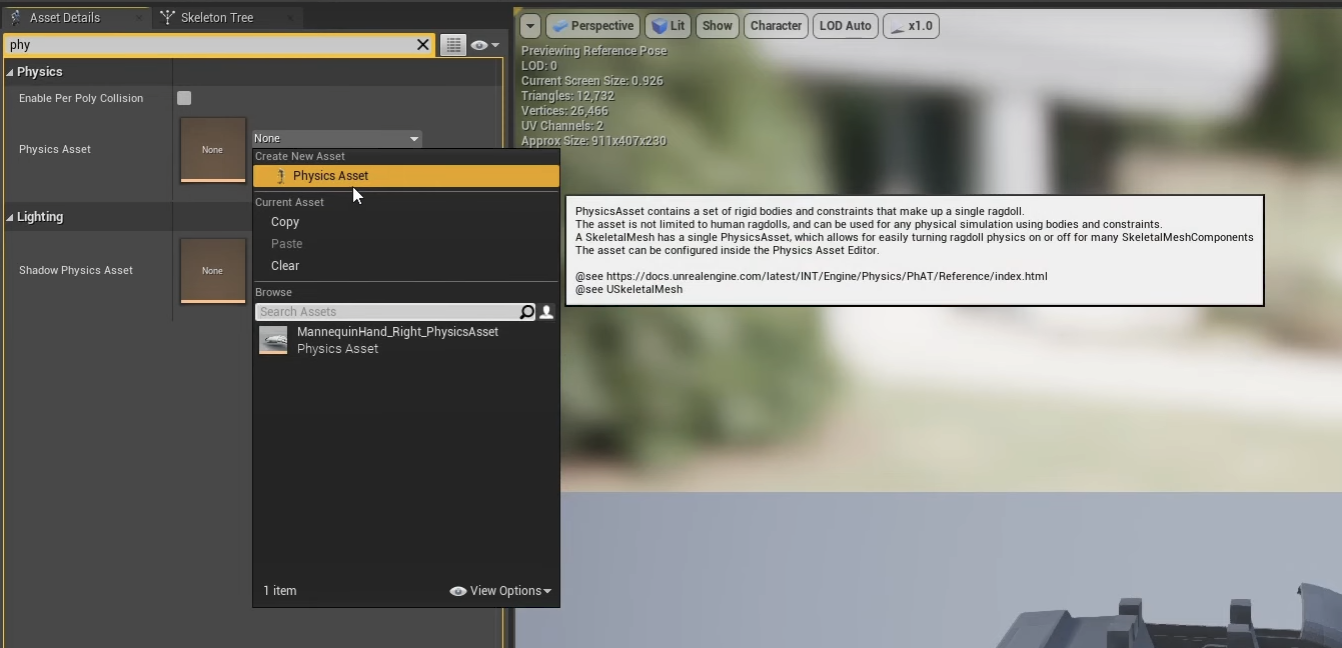
Task: Click the Physics Asset None thumbnail
Action: 213,150
